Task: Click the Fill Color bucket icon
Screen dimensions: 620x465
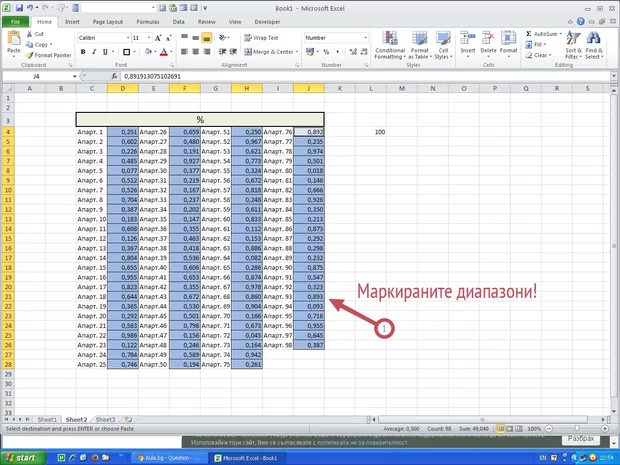Action: (x=148, y=52)
